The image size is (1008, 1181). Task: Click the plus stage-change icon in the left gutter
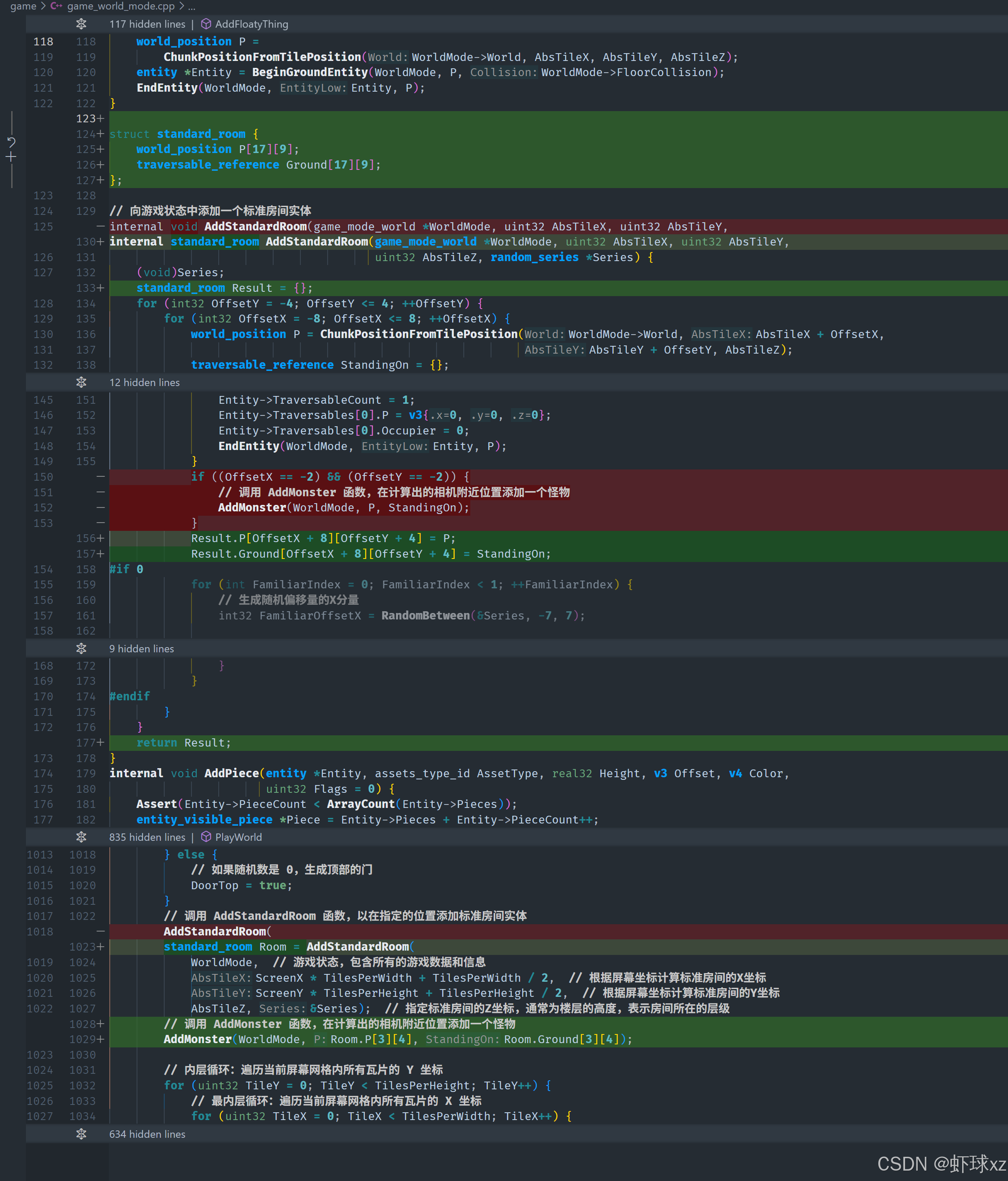(11, 157)
